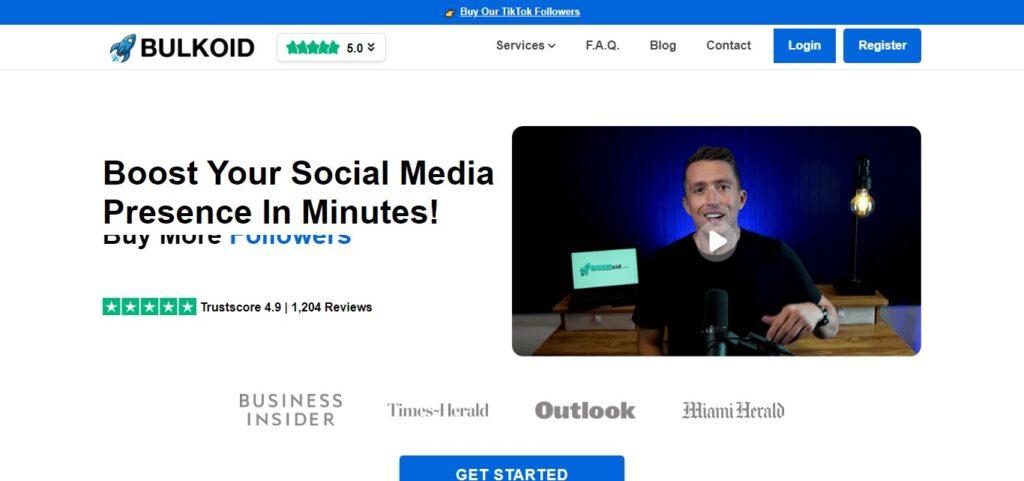Go to the Blog page

(x=663, y=45)
